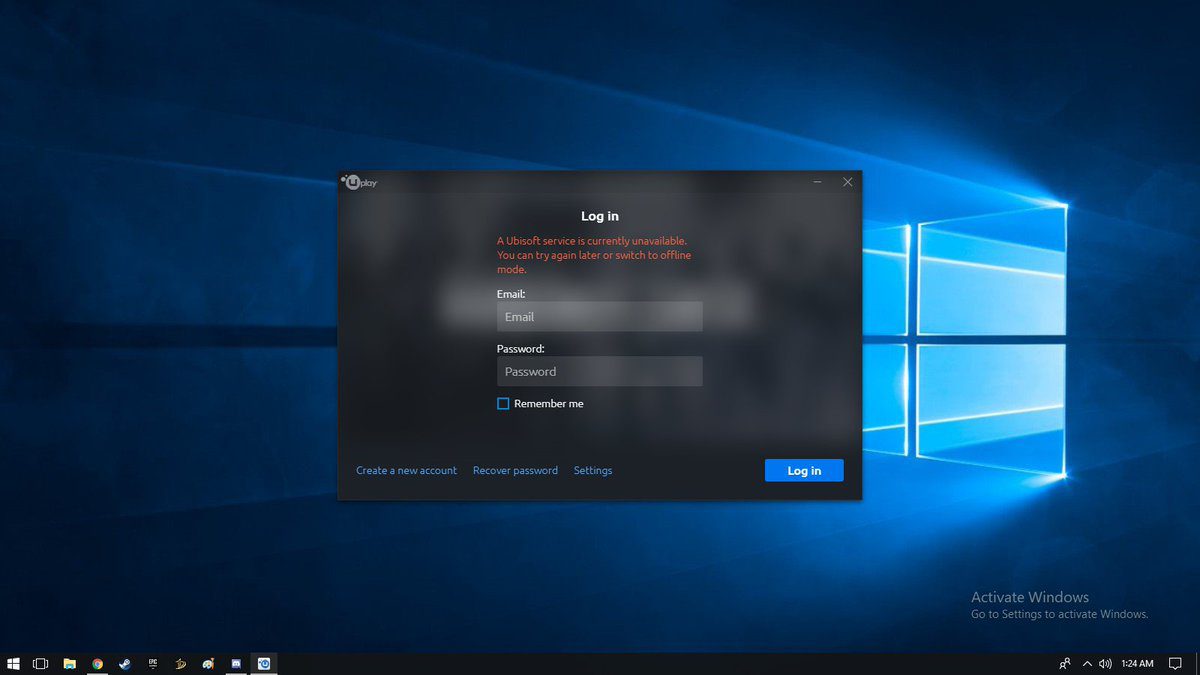
Task: Click the blue Log in button
Action: click(x=804, y=470)
